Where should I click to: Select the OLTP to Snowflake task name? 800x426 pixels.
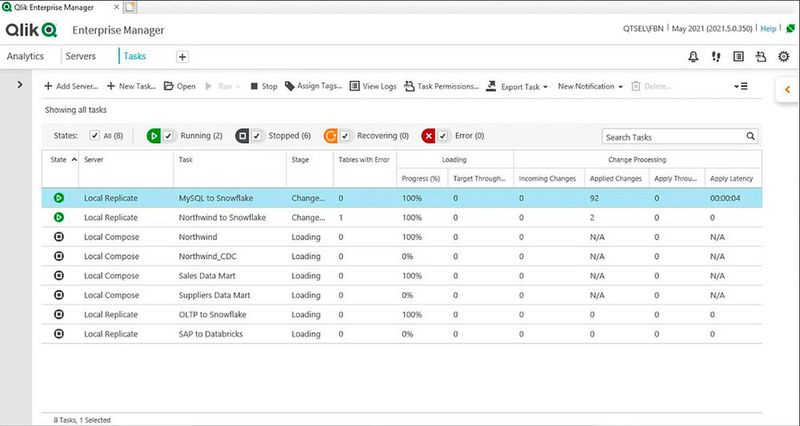[212, 314]
